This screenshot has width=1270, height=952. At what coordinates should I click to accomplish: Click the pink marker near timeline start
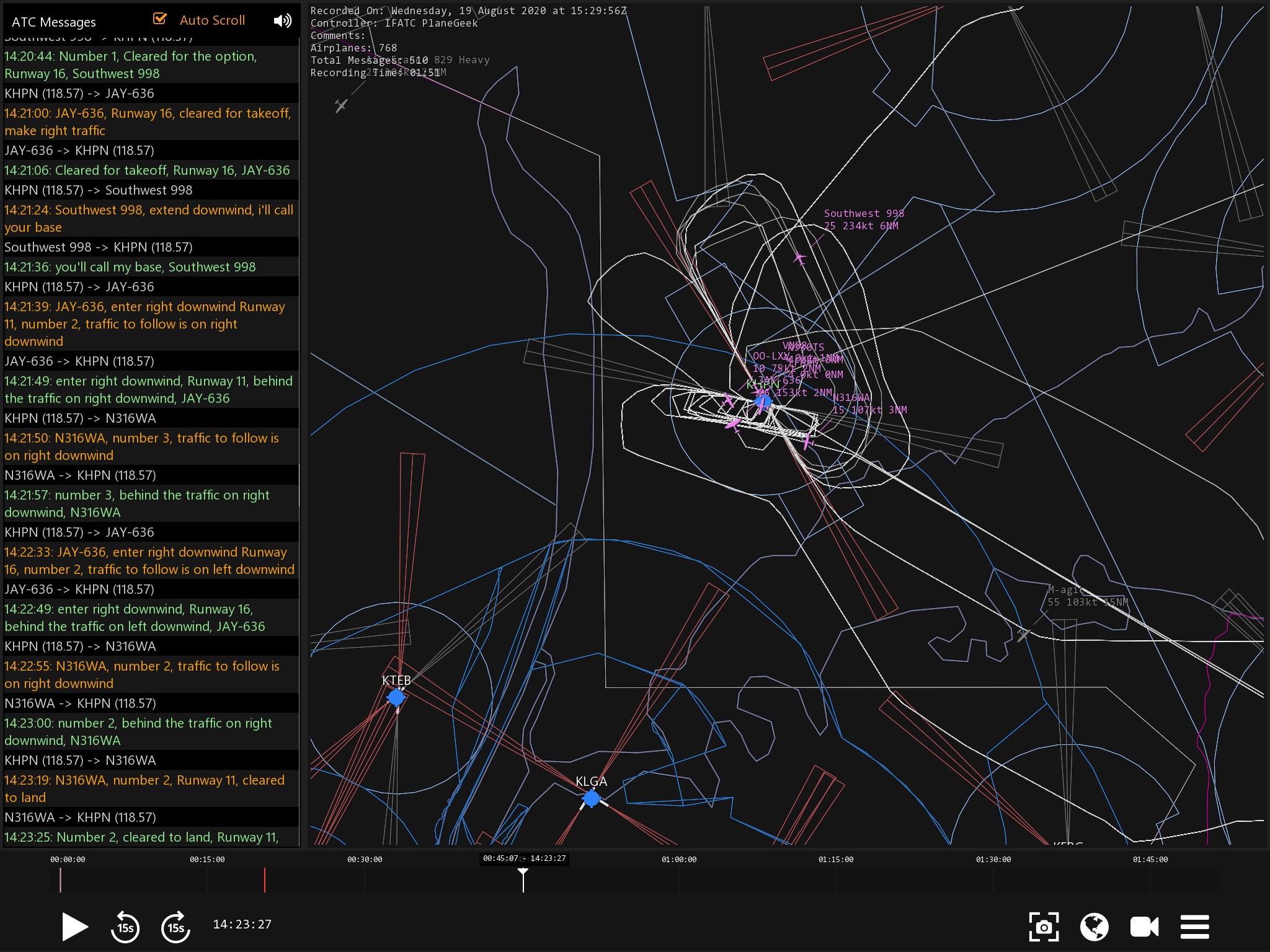point(60,880)
